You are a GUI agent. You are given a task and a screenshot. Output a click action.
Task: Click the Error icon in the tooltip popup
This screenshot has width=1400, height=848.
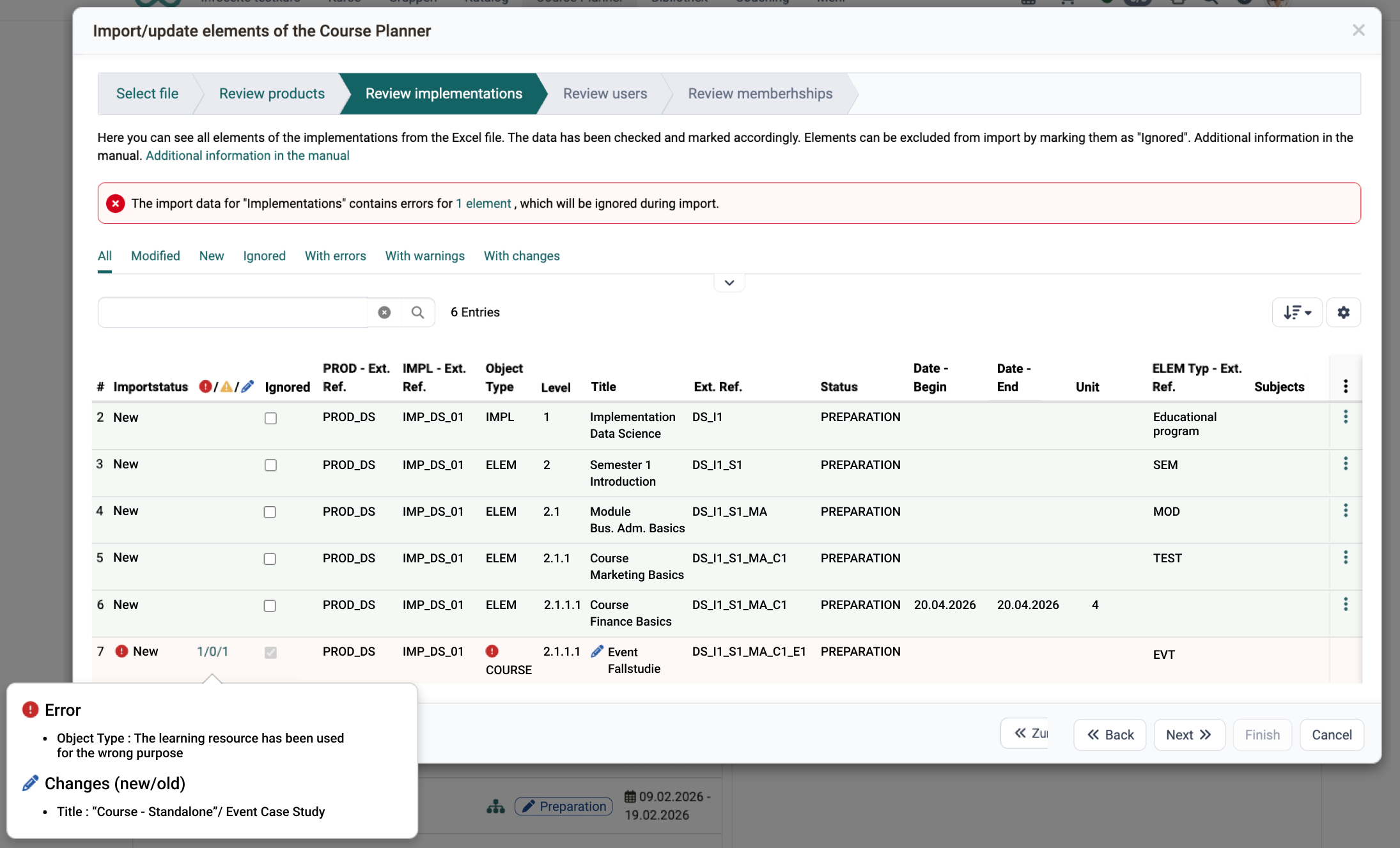pos(30,709)
